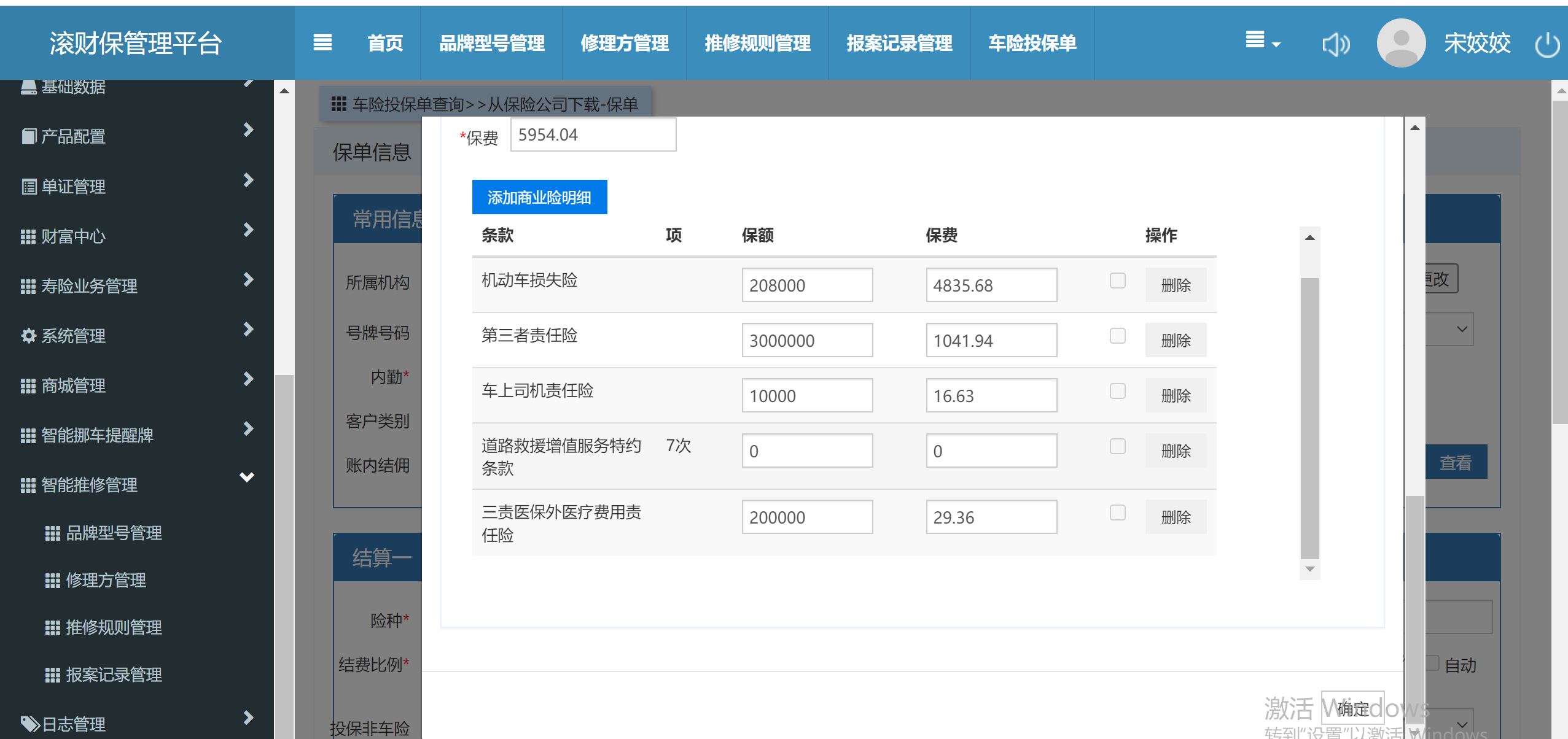1568x739 pixels.
Task: Click the user avatar icon
Action: point(1400,43)
